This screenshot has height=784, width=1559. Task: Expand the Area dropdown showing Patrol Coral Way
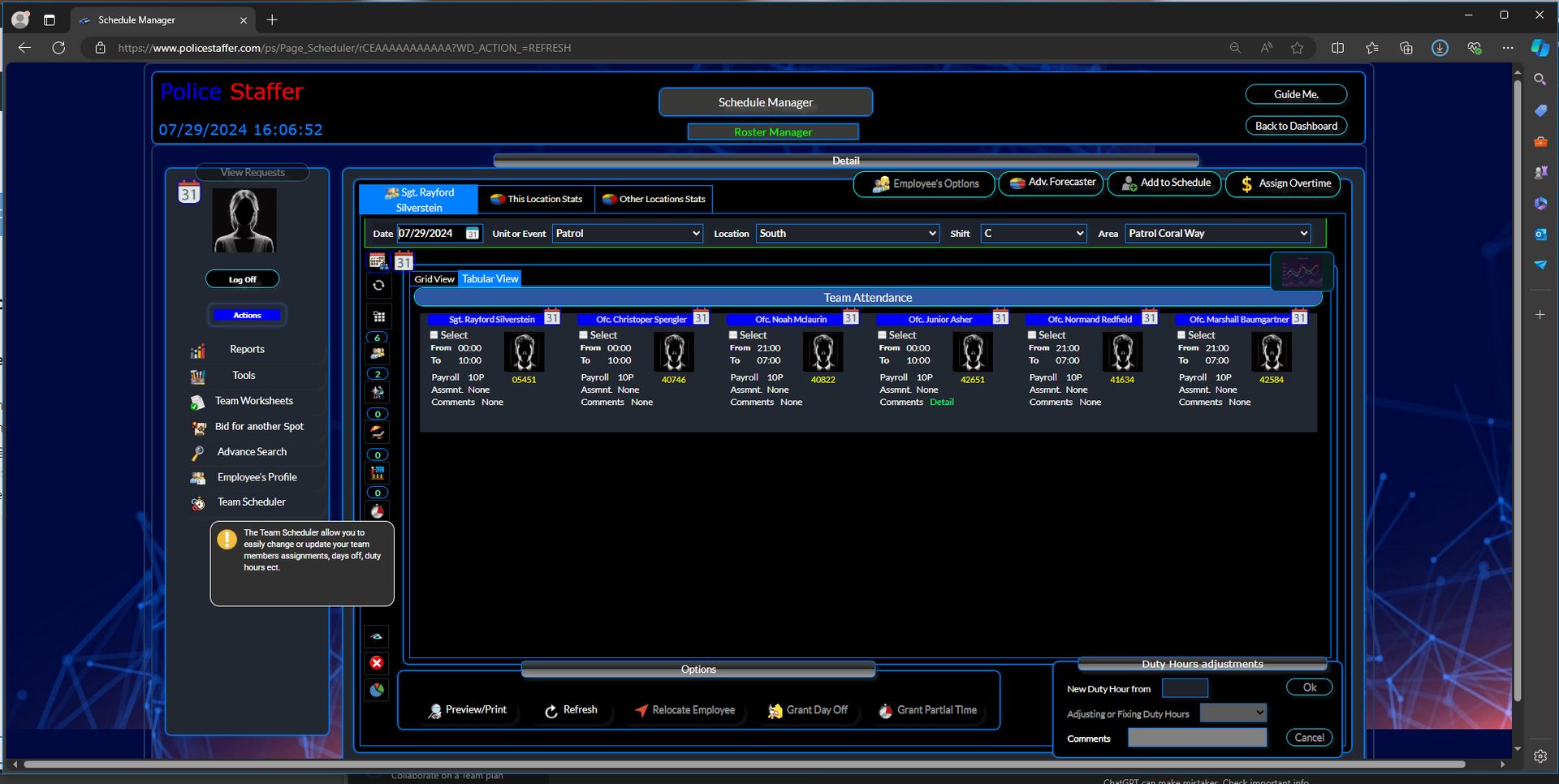pyautogui.click(x=1218, y=234)
